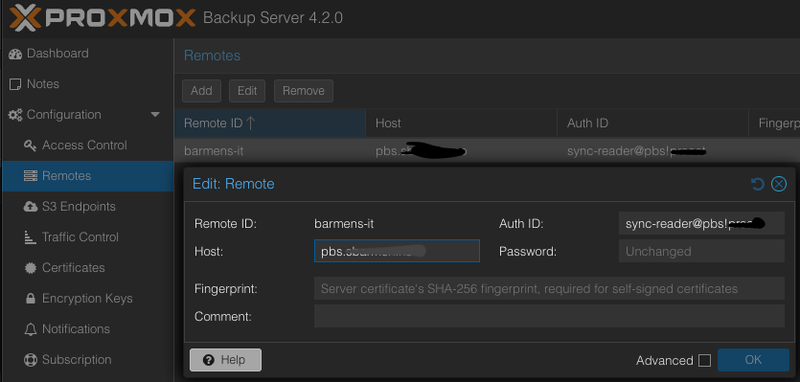Open Help for remote editing
The width and height of the screenshot is (800, 382).
tap(226, 360)
